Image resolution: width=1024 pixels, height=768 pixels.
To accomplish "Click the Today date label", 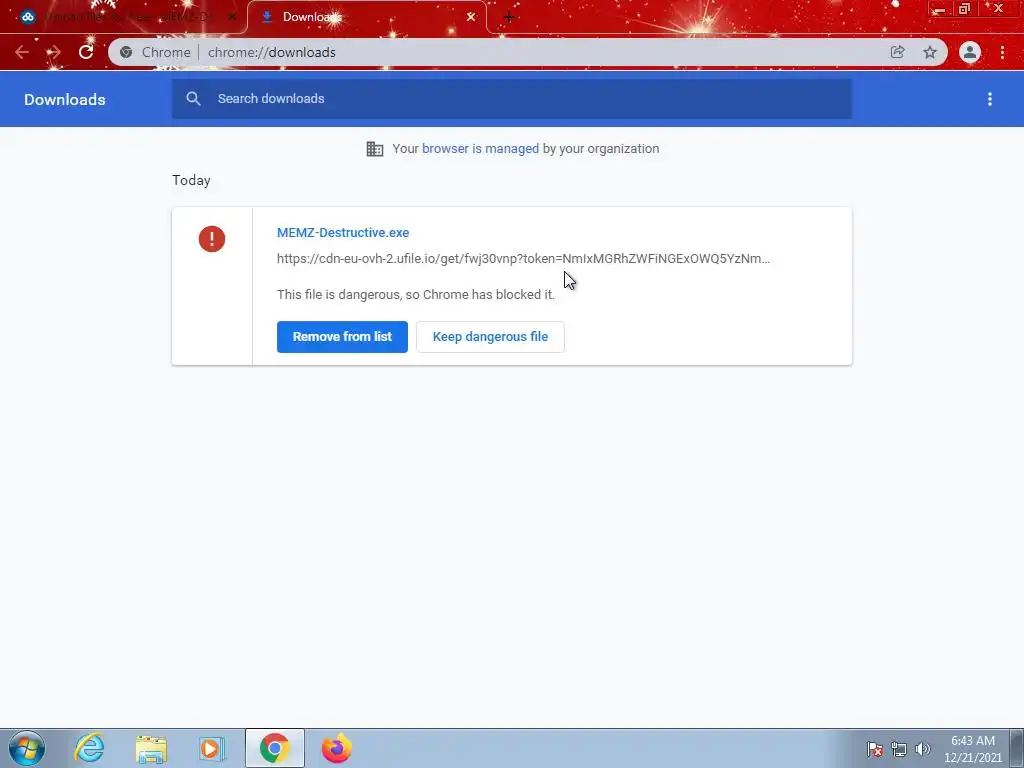I will click(x=191, y=180).
